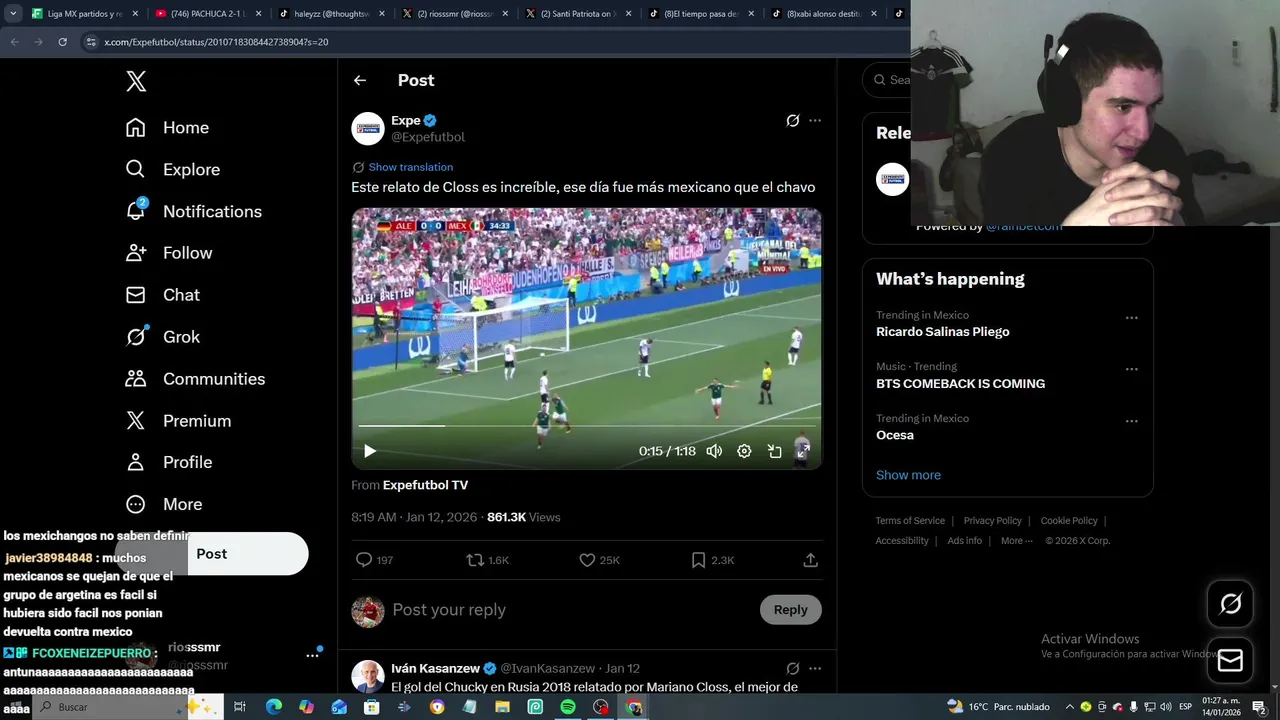
Task: Open Iván Kasanzew's profile name
Action: (435, 668)
